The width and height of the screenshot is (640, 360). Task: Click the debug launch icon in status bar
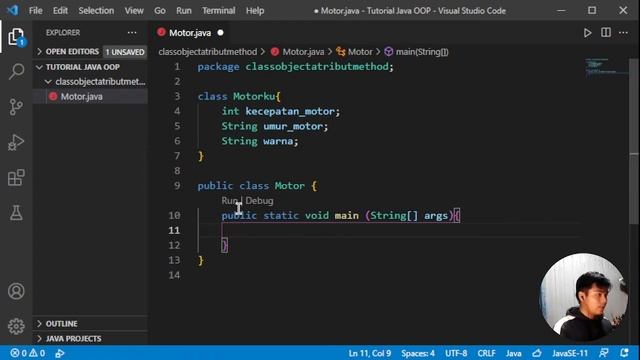(60, 353)
